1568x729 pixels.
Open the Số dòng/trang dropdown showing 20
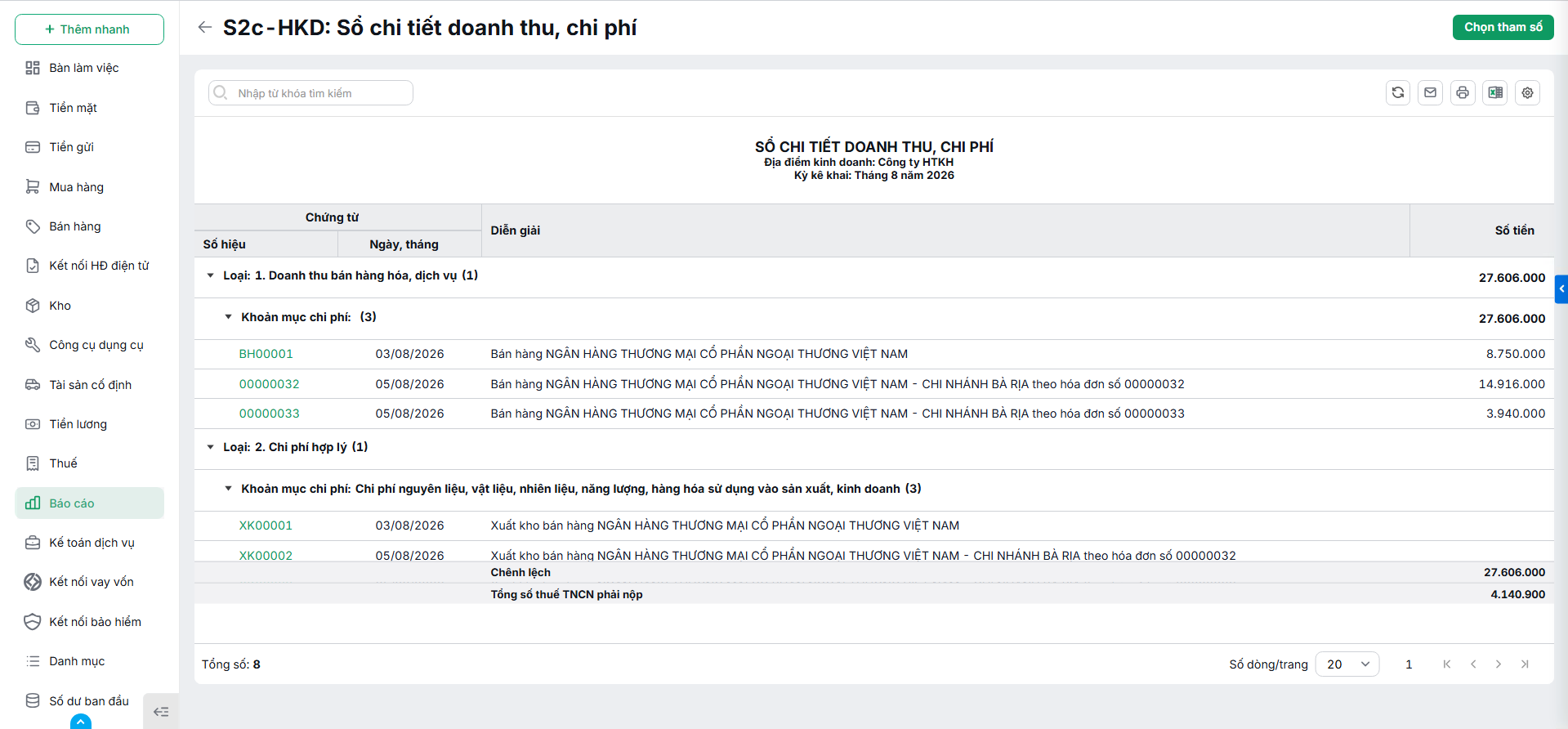point(1347,664)
